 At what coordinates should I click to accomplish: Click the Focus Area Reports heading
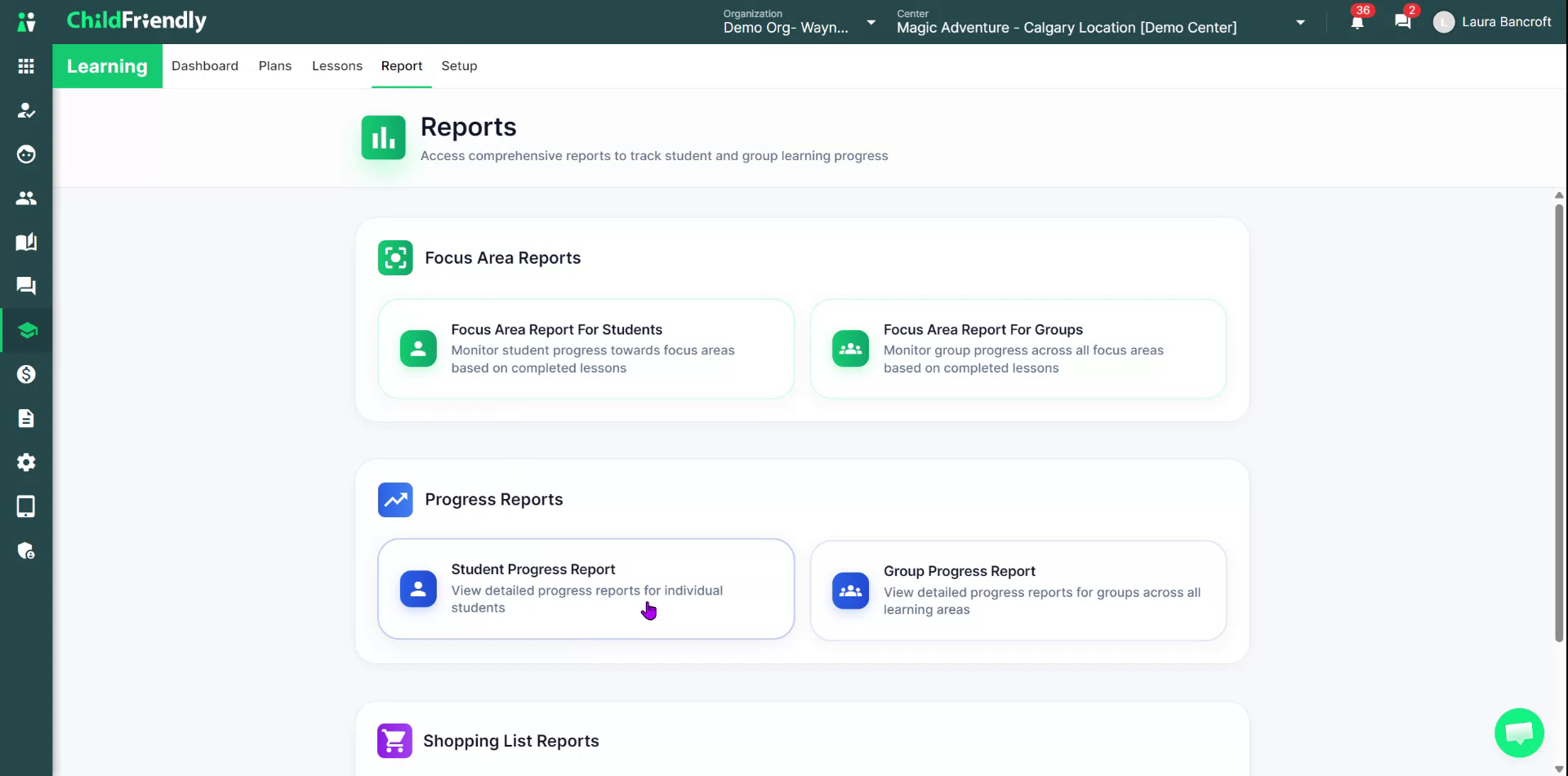coord(503,258)
